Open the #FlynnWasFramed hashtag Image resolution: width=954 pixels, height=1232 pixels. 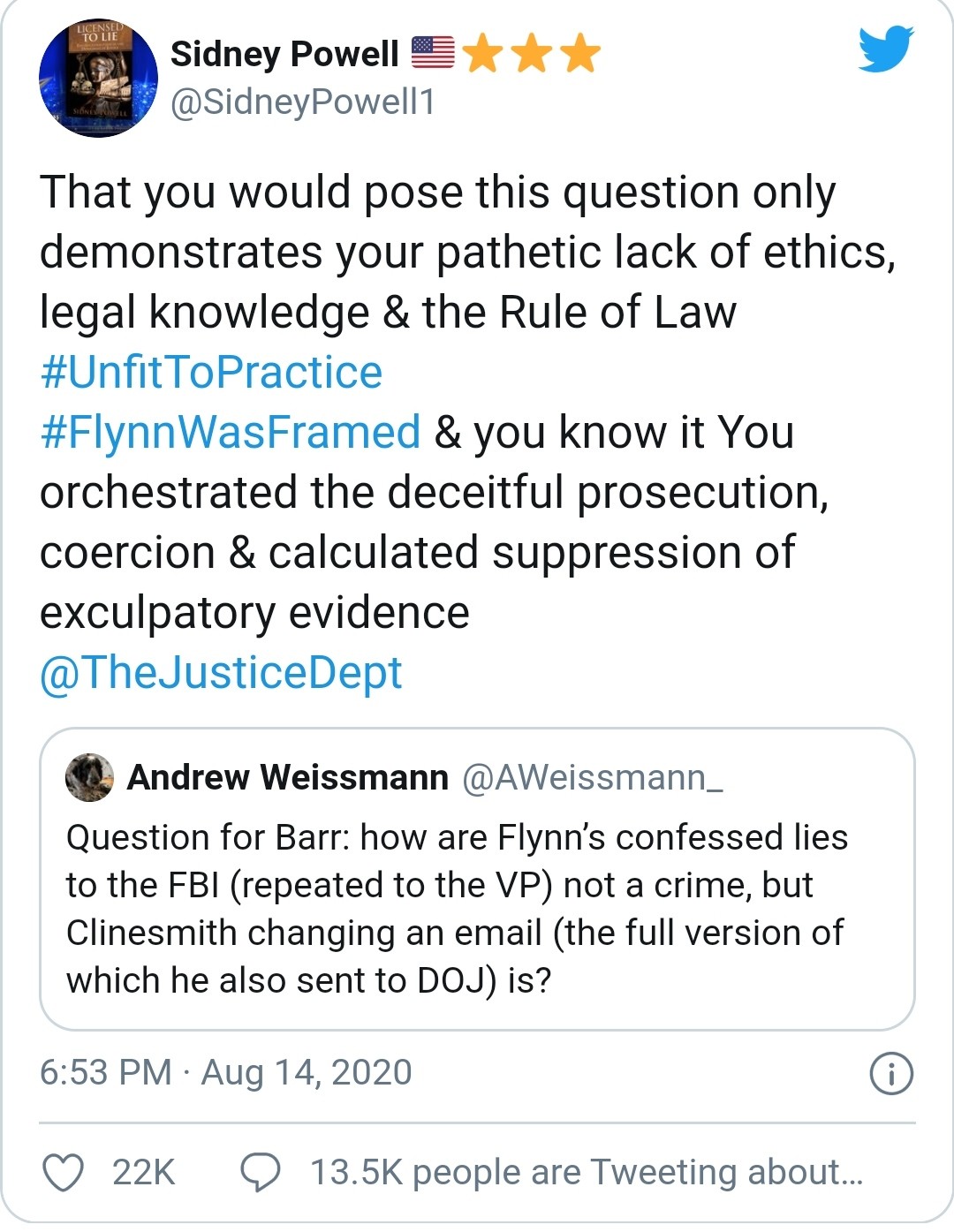coord(230,432)
